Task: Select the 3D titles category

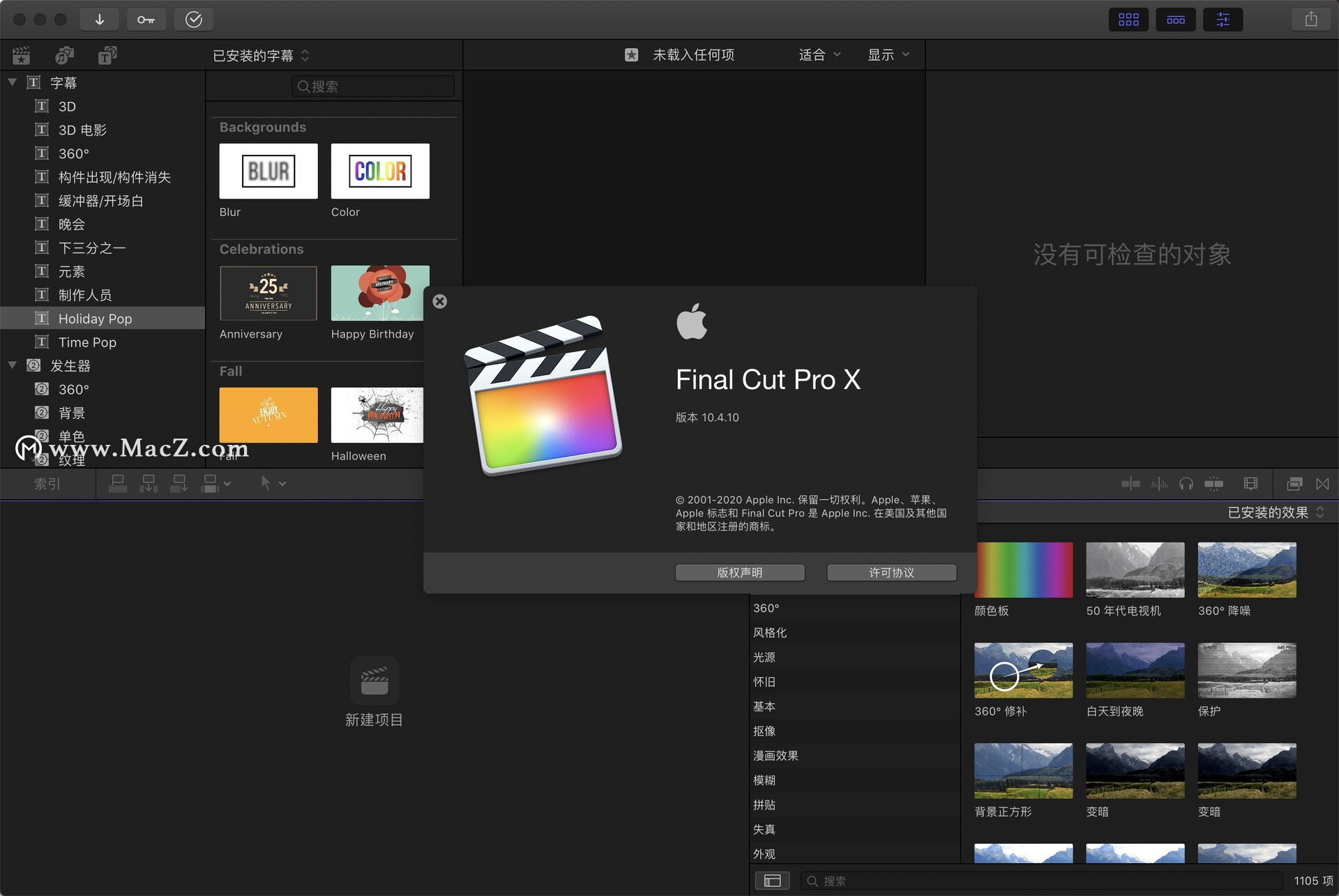Action: click(103, 107)
